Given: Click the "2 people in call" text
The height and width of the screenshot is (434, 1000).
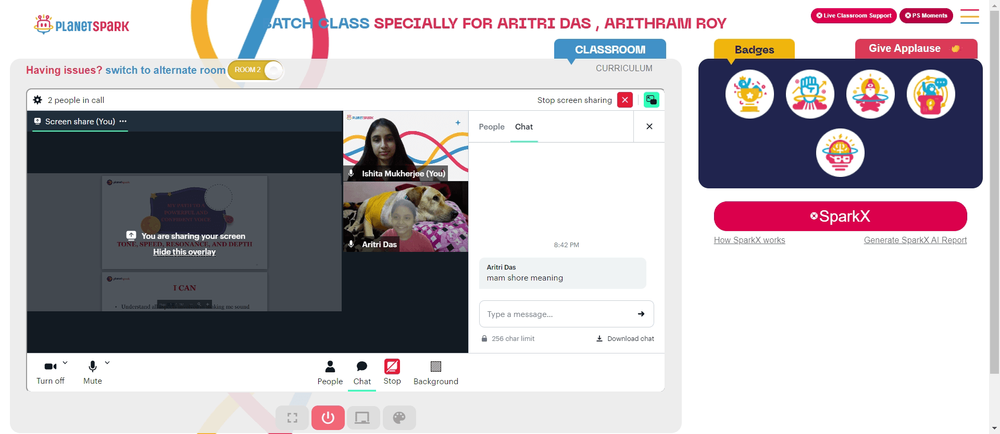Looking at the screenshot, I should tap(76, 100).
